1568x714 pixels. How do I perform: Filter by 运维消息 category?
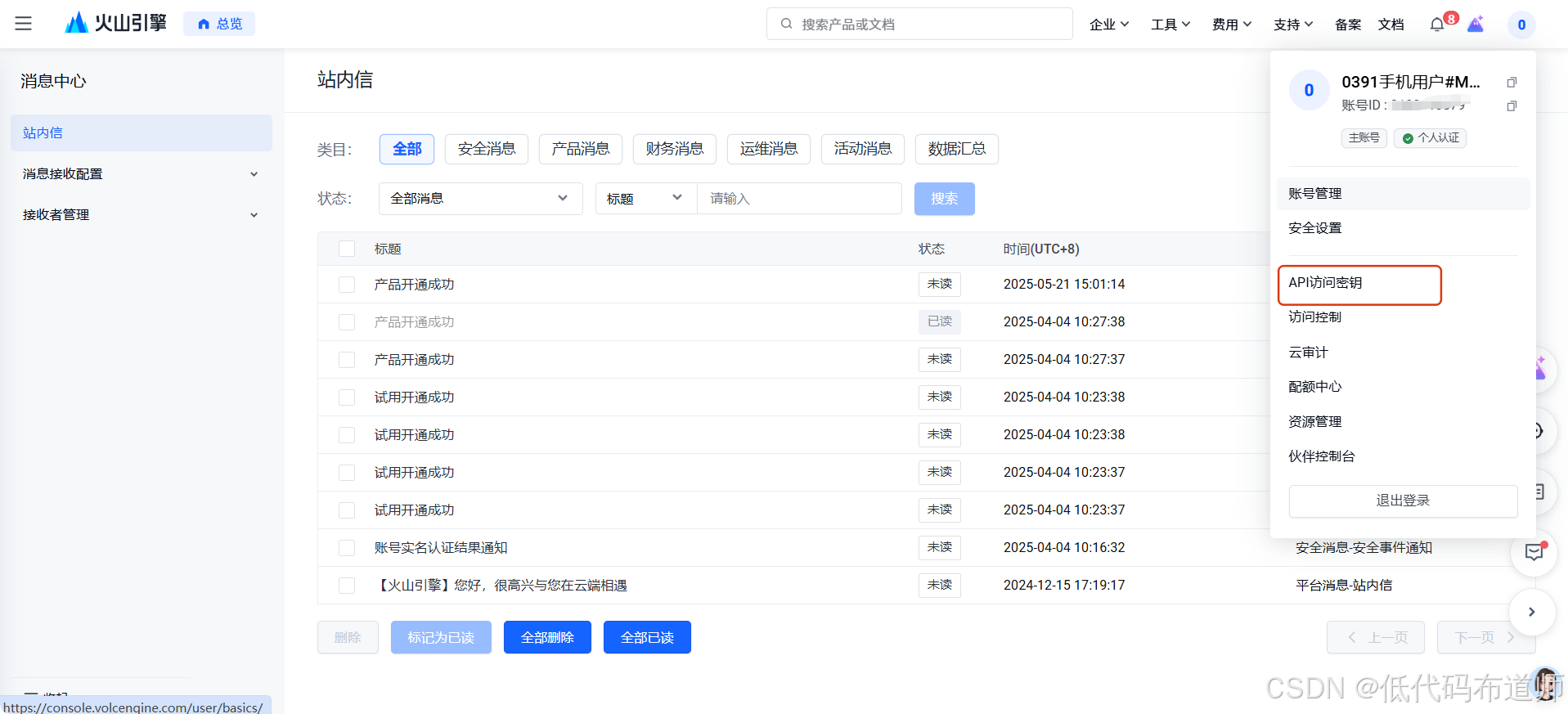tap(769, 149)
